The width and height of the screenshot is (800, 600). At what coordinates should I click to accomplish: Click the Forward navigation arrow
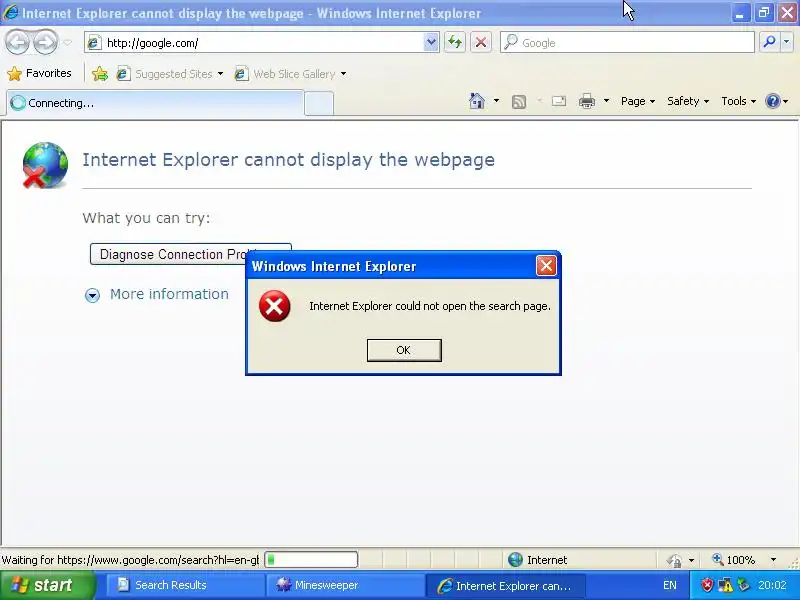(x=46, y=42)
